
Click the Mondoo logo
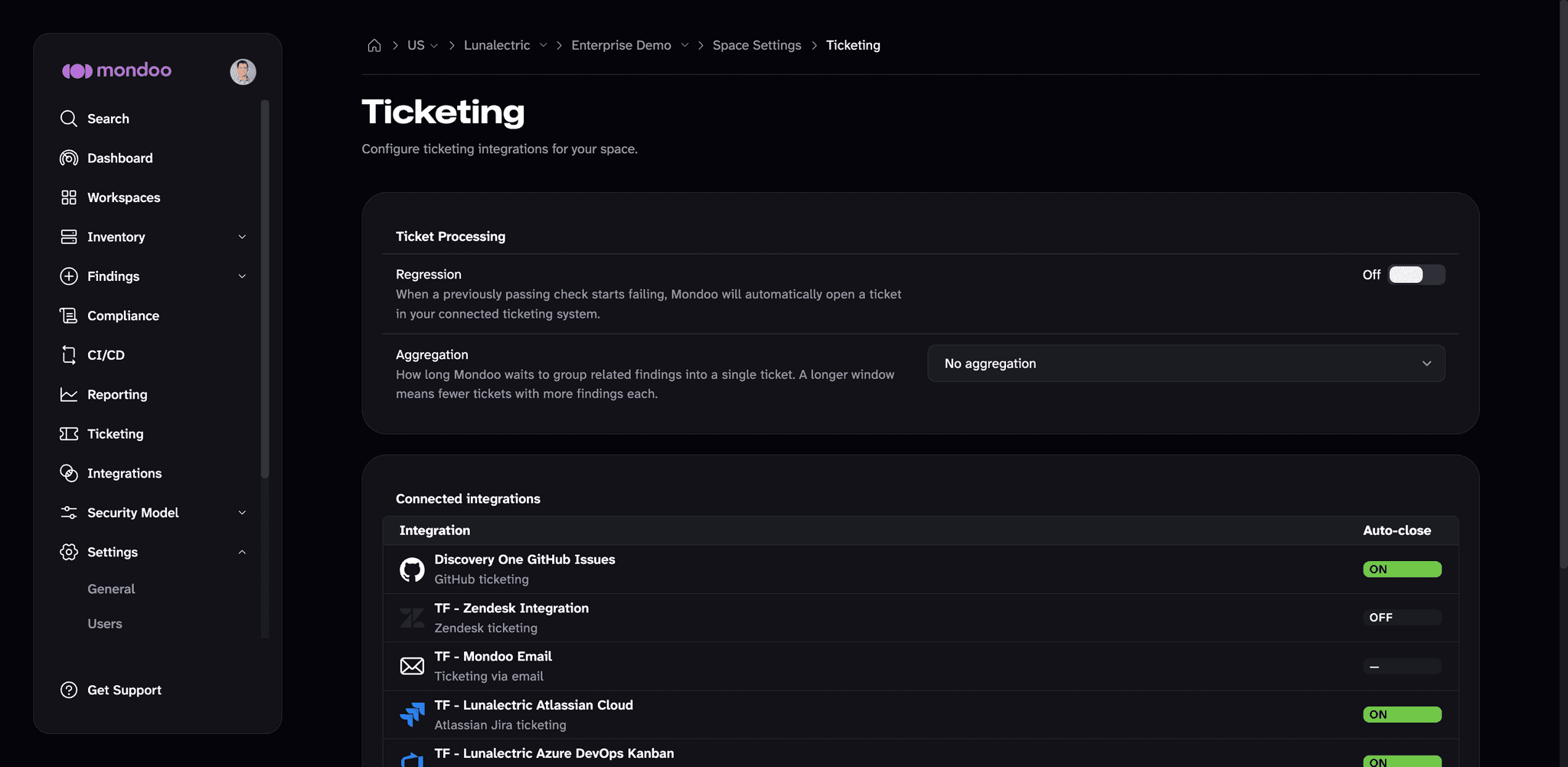(x=116, y=70)
